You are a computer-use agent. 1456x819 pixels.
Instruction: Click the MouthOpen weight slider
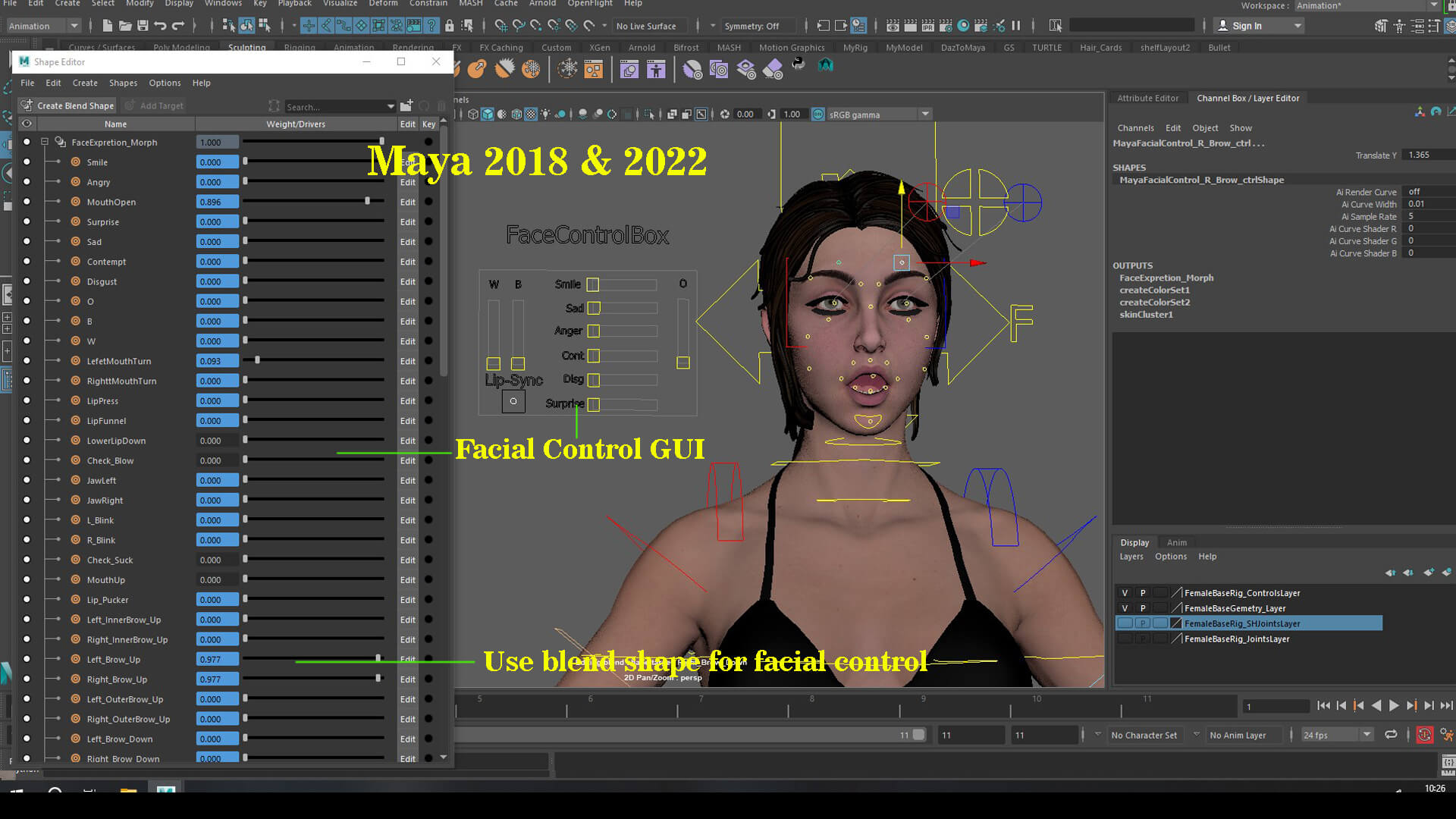click(313, 202)
